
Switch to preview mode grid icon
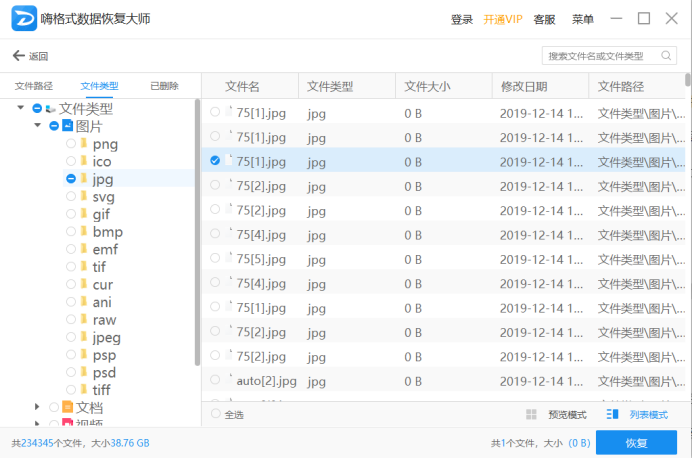(x=531, y=414)
